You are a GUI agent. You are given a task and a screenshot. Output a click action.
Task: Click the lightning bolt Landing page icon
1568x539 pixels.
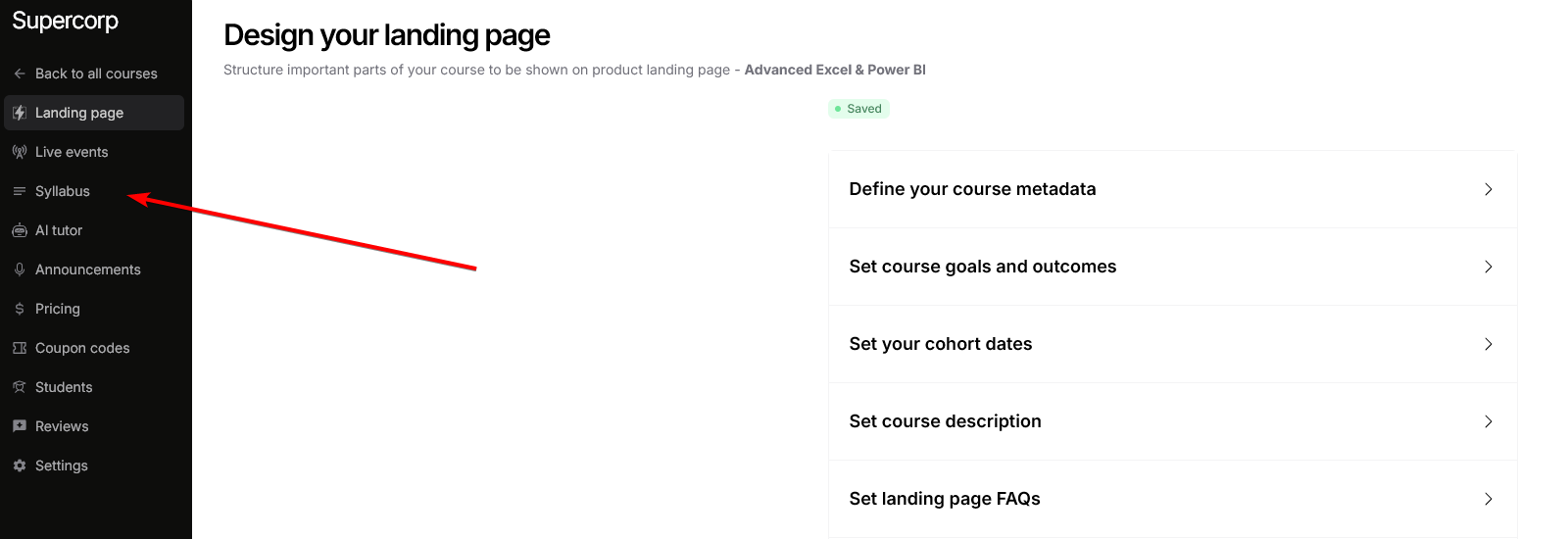pyautogui.click(x=20, y=113)
